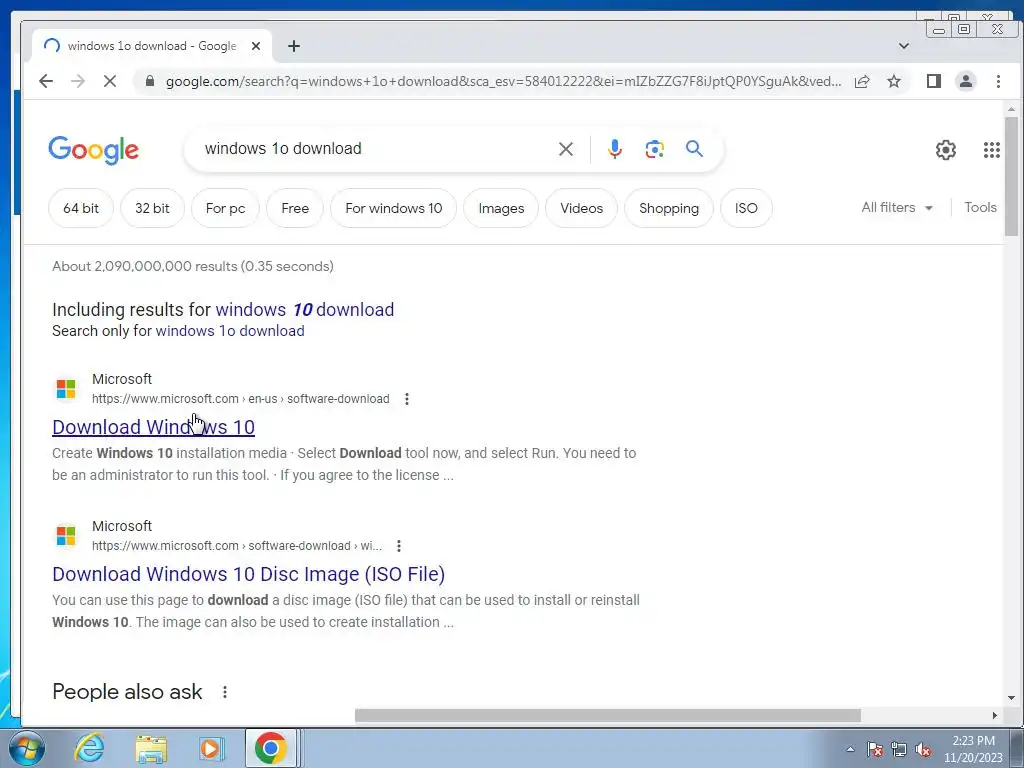Viewport: 1024px width, 768px height.
Task: Click the muted volume tray icon
Action: 923,749
